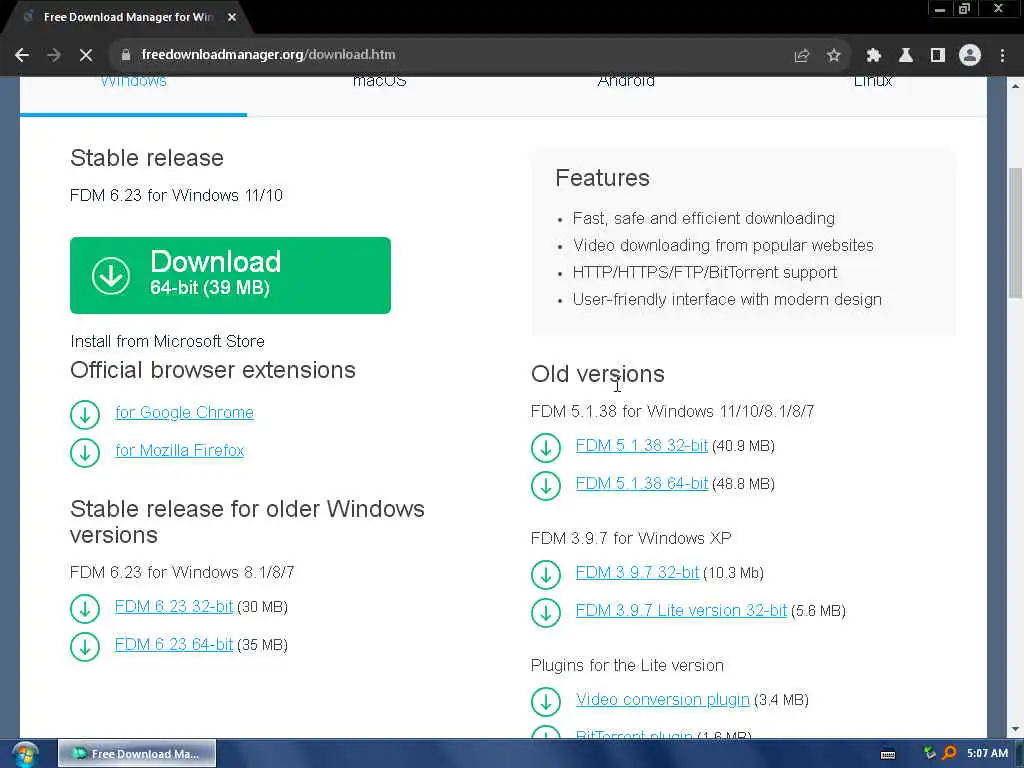Click the share page icon
The width and height of the screenshot is (1024, 768).
click(x=801, y=56)
